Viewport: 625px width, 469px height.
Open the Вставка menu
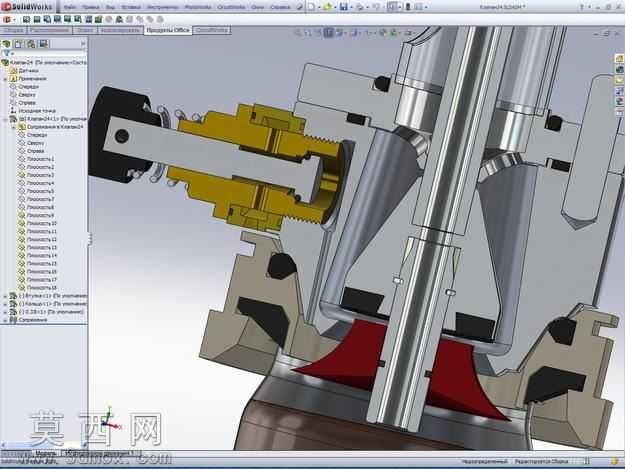point(130,7)
